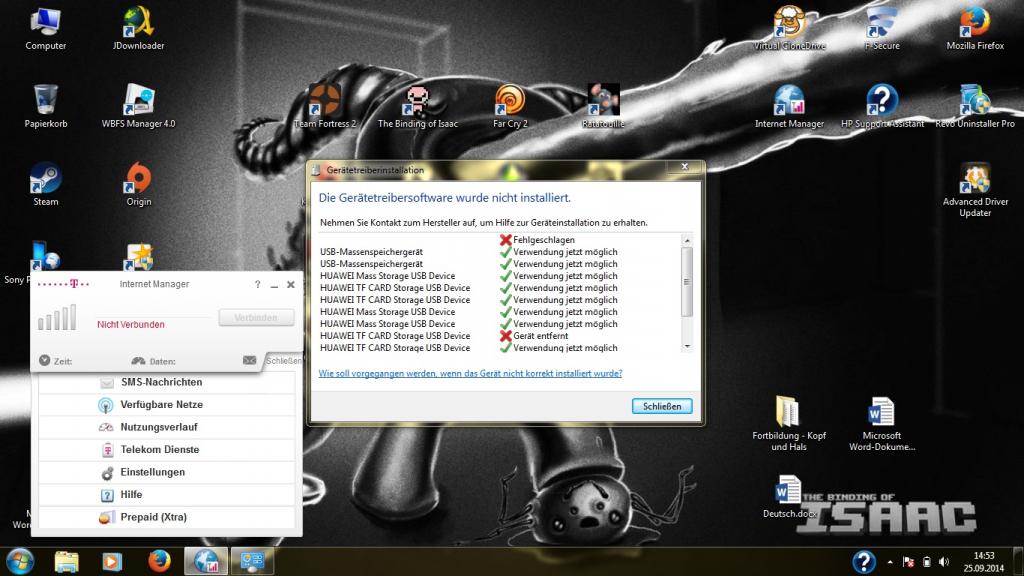Open Internet Manager desktop shortcut
Viewport: 1024px width, 576px height.
pos(790,106)
